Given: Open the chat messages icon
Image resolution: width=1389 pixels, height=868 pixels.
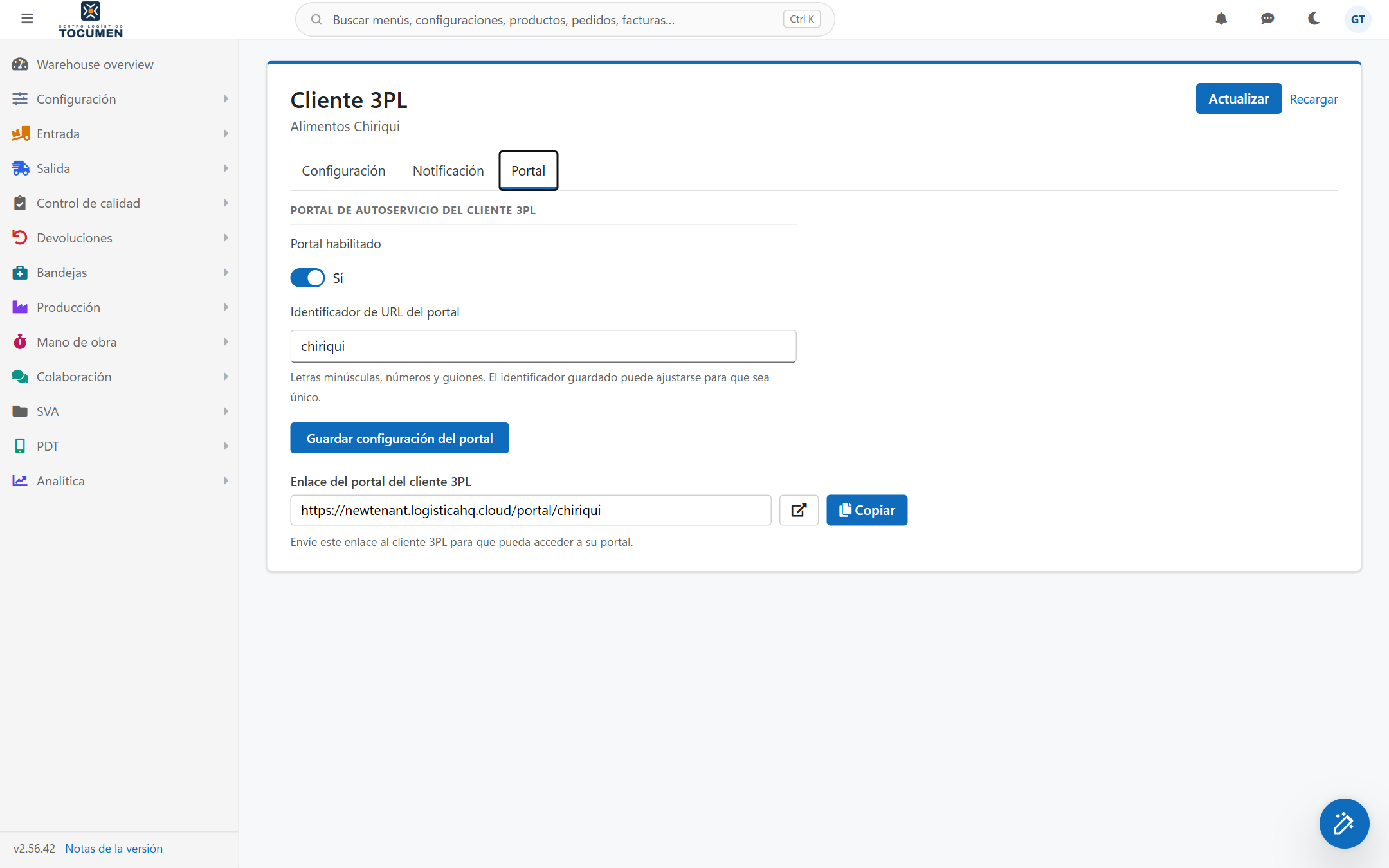Looking at the screenshot, I should coord(1267,19).
